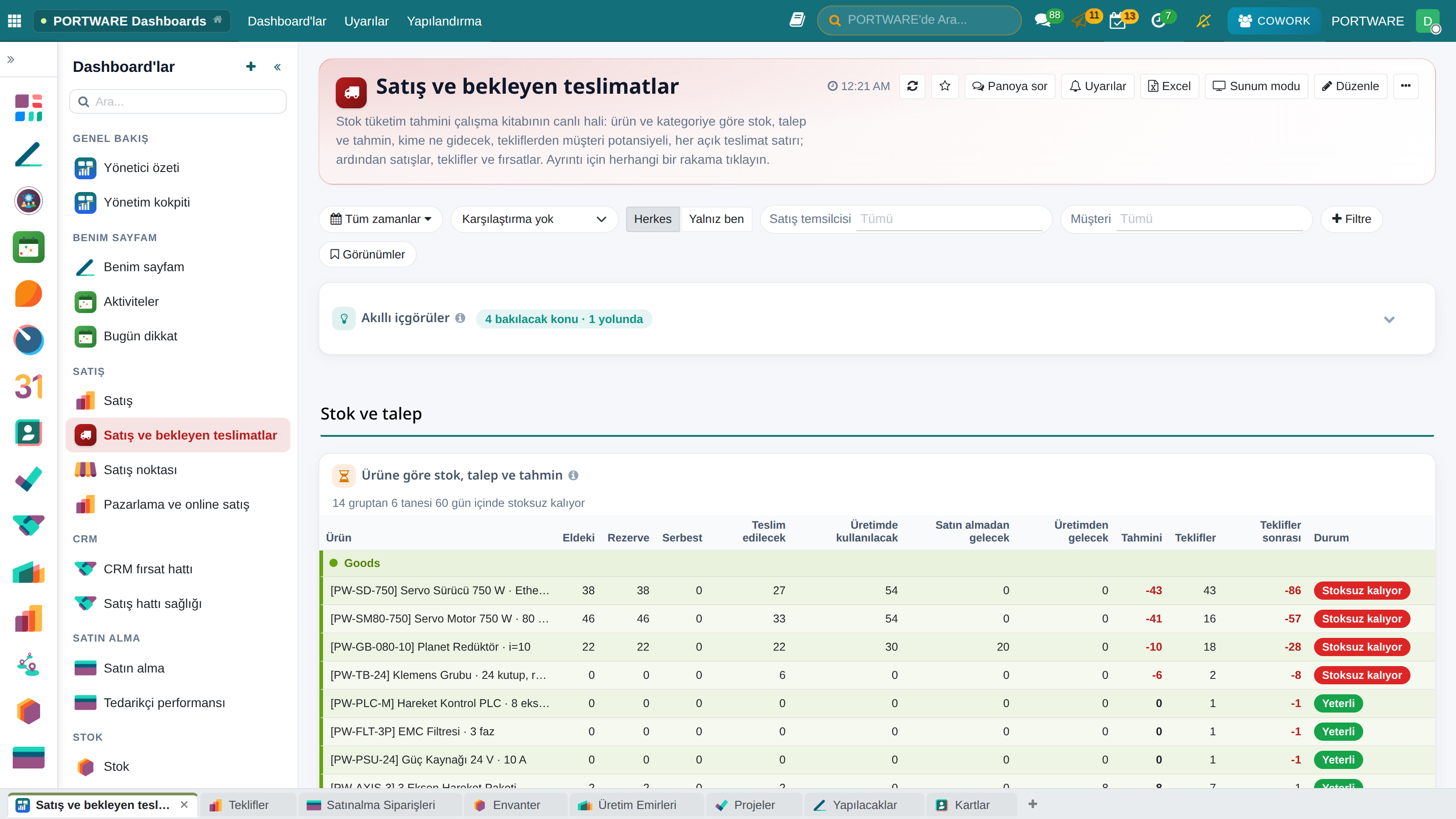Open send-plane icon with 11 badge

click(x=1080, y=21)
